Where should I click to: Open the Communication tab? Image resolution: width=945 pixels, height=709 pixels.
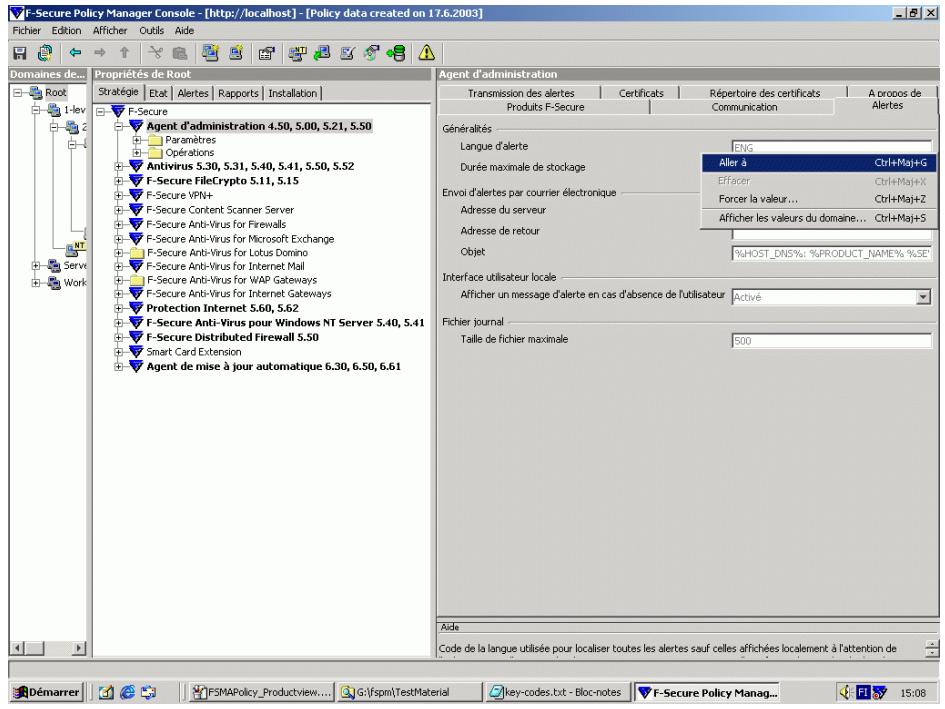(744, 107)
